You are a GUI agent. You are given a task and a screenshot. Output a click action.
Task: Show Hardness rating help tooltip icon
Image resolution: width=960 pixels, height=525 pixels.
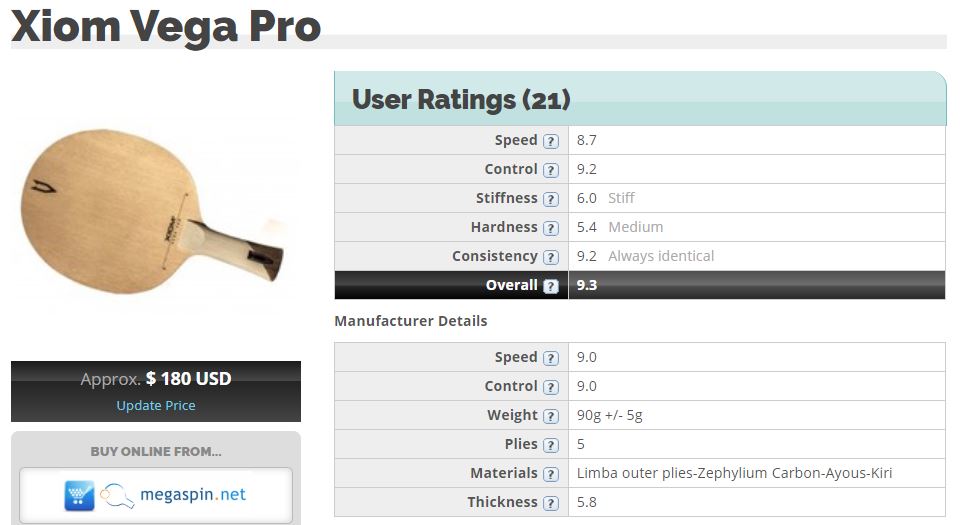coord(551,228)
